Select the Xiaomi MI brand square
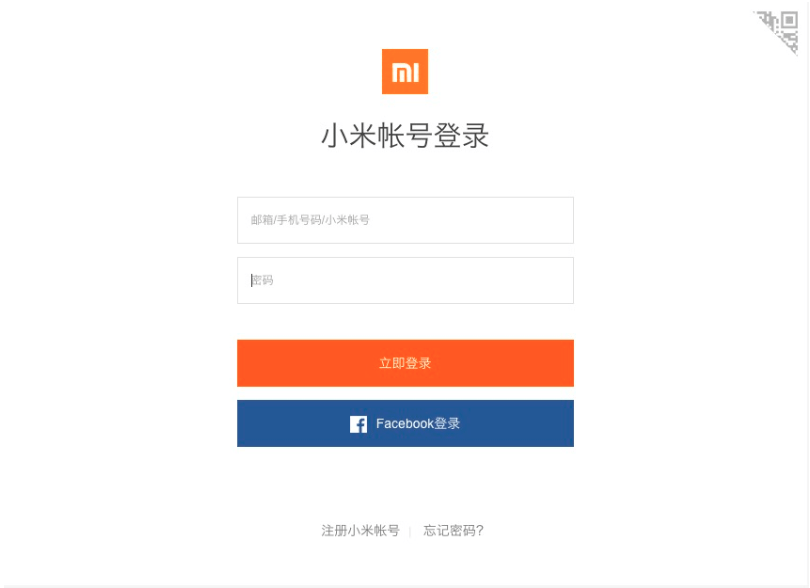Viewport: 810px width, 588px height. [x=405, y=71]
